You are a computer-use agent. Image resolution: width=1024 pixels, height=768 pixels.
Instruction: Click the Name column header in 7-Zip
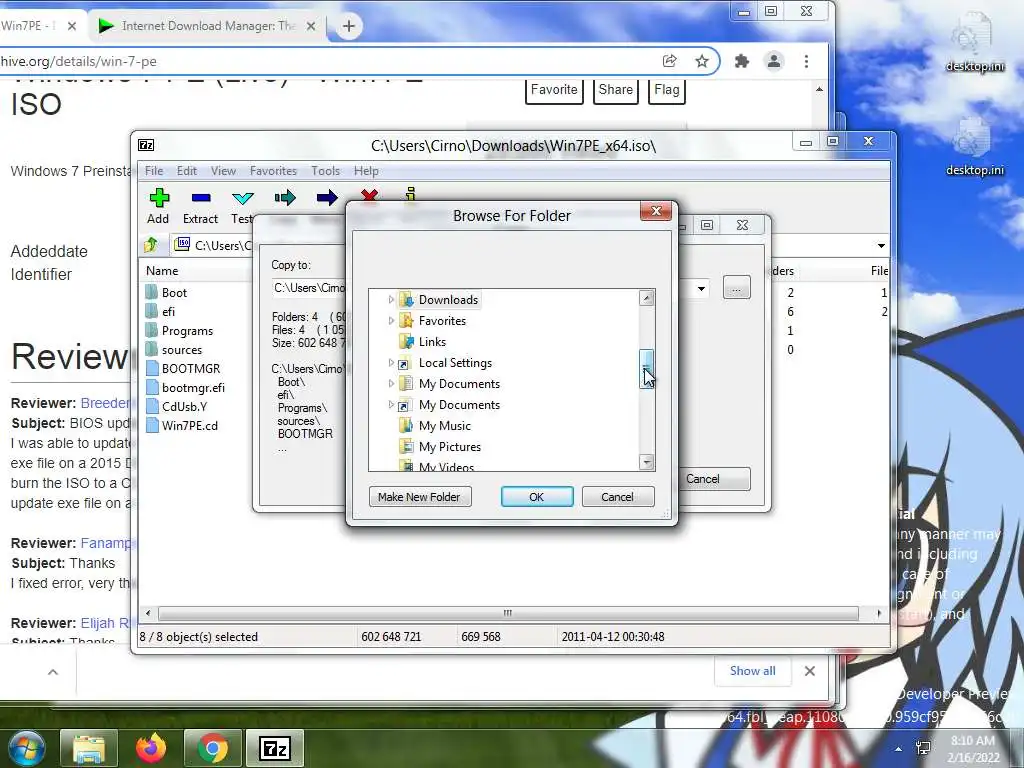162,270
